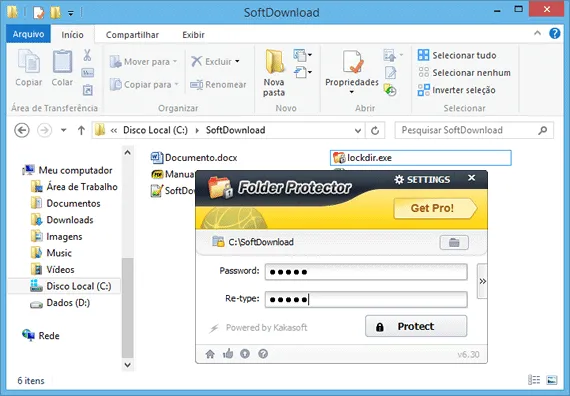The width and height of the screenshot is (570, 396).
Task: Open the Arquivo menu
Action: [x=28, y=34]
